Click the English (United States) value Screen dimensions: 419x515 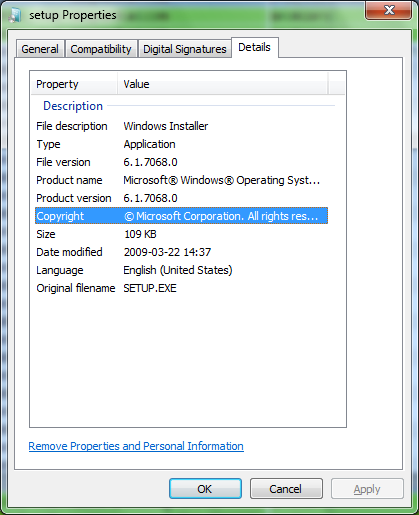[178, 270]
